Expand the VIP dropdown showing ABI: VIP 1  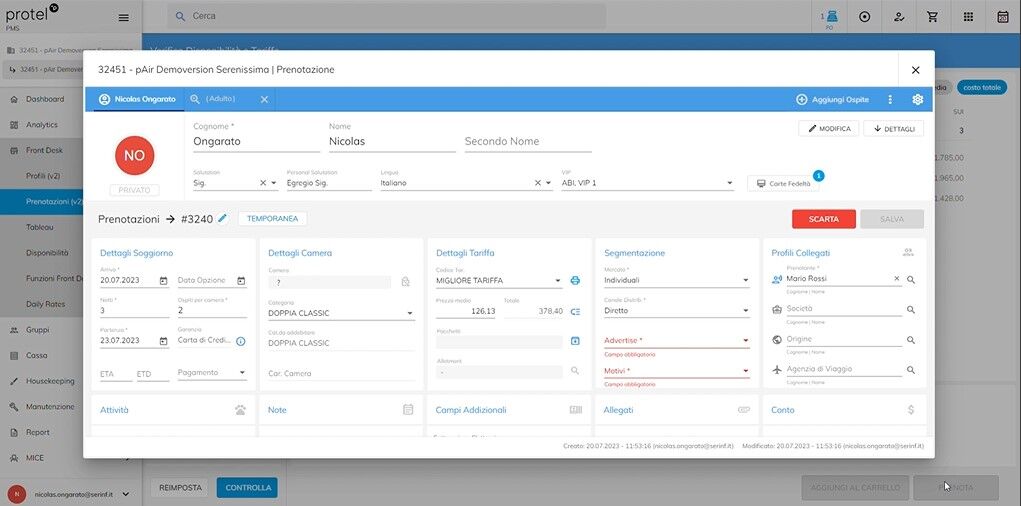point(729,183)
